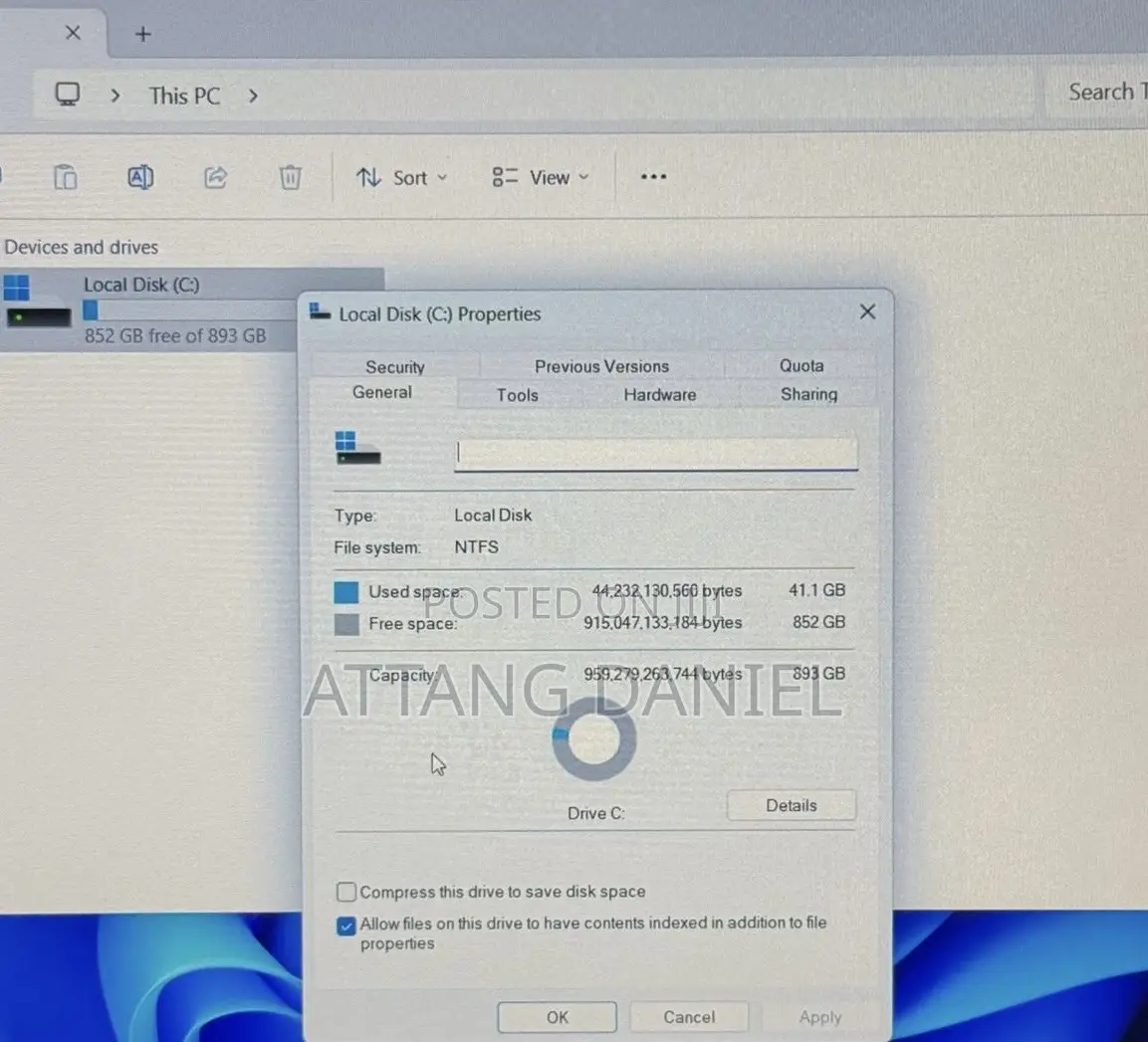The image size is (1148, 1042).
Task: Switch to the Previous Versions tab
Action: [x=601, y=366]
